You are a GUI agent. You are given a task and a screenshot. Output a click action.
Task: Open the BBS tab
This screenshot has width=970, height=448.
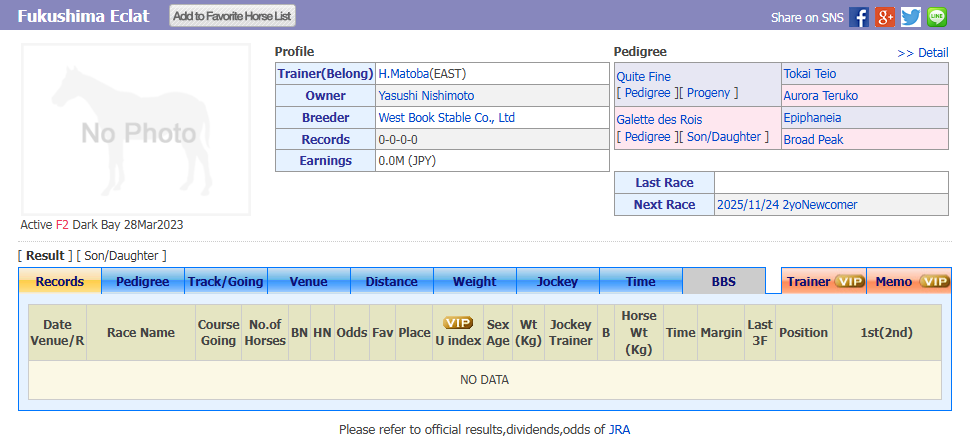(x=724, y=282)
